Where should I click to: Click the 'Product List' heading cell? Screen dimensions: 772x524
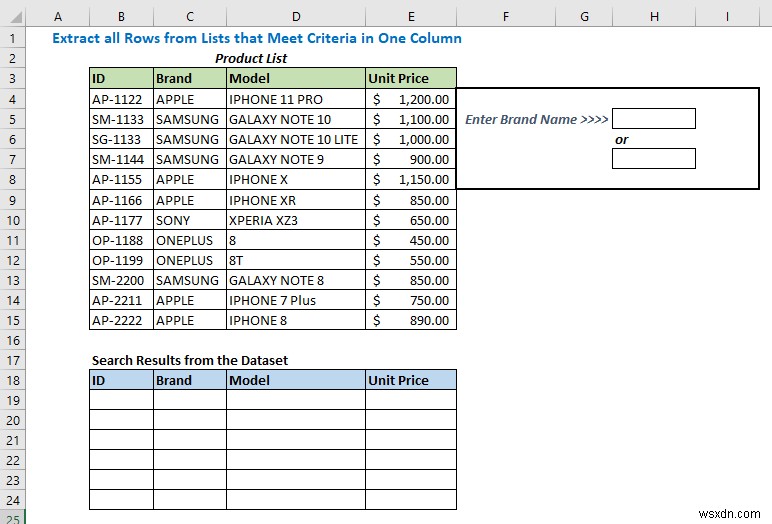point(251,59)
